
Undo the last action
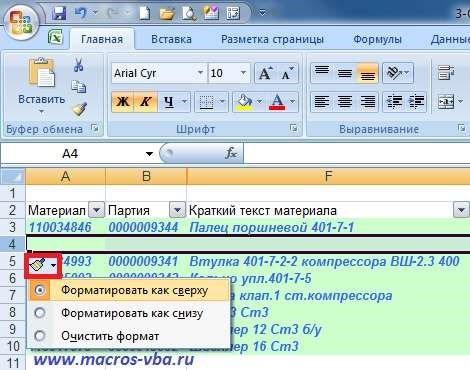[80, 13]
